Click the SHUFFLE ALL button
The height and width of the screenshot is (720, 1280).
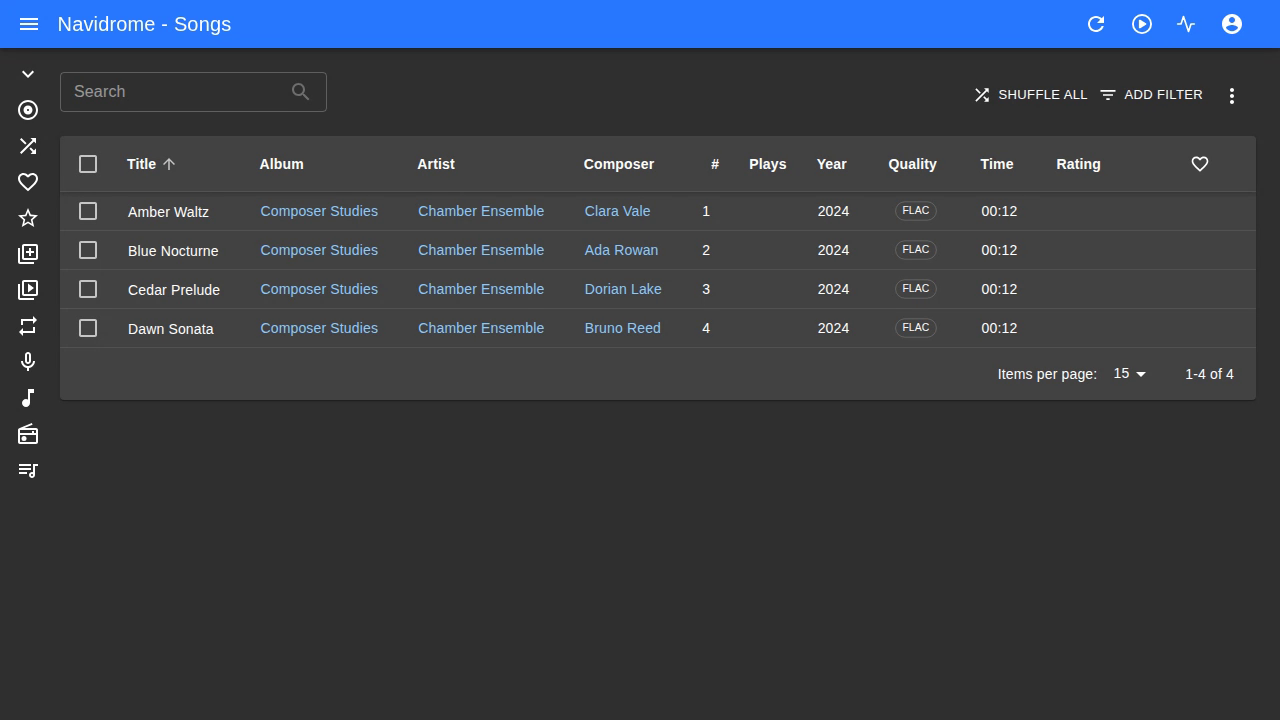click(x=1030, y=95)
